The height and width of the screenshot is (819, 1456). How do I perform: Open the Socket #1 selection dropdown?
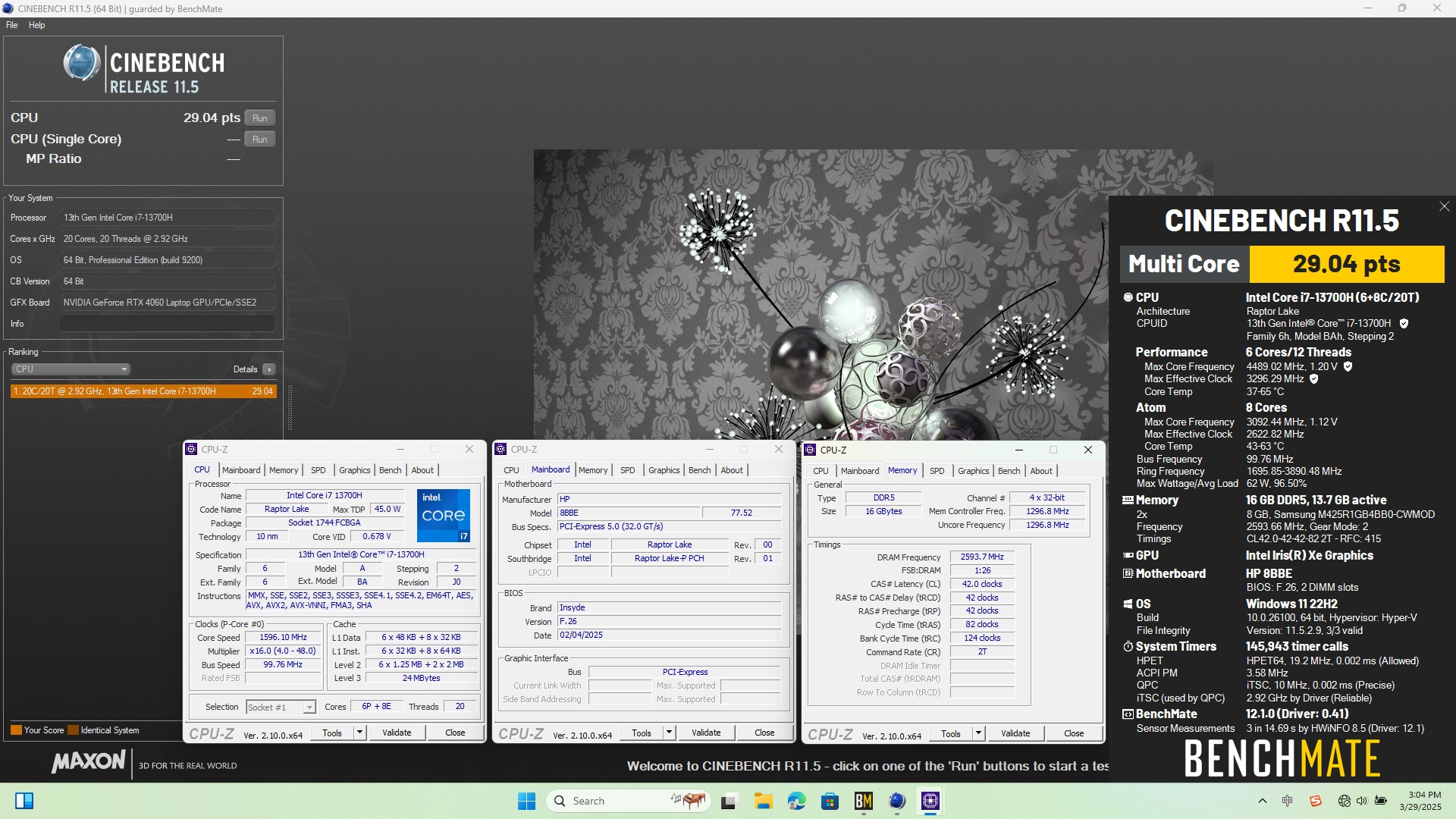(281, 707)
